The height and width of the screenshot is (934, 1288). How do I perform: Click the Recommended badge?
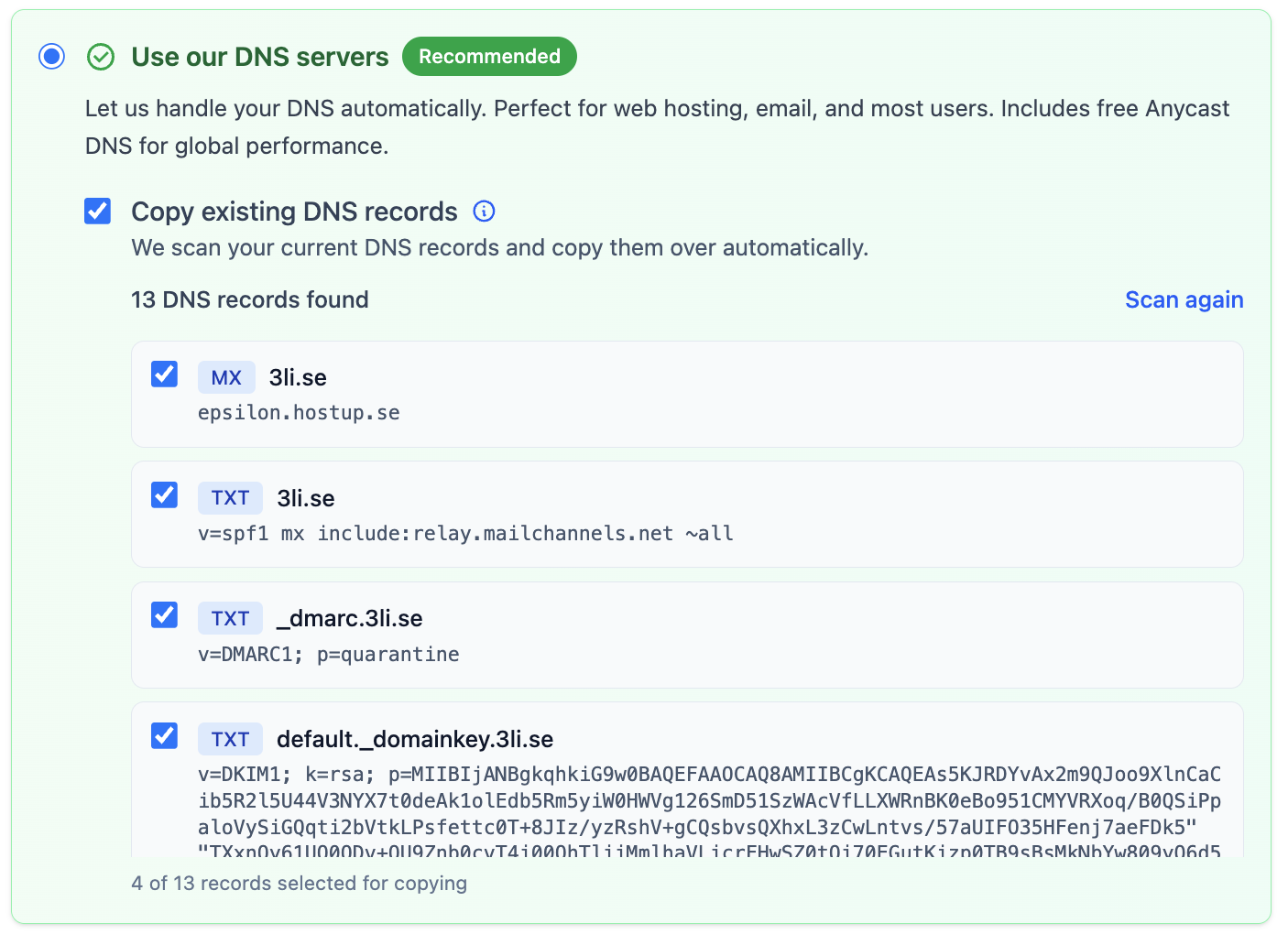tap(489, 56)
